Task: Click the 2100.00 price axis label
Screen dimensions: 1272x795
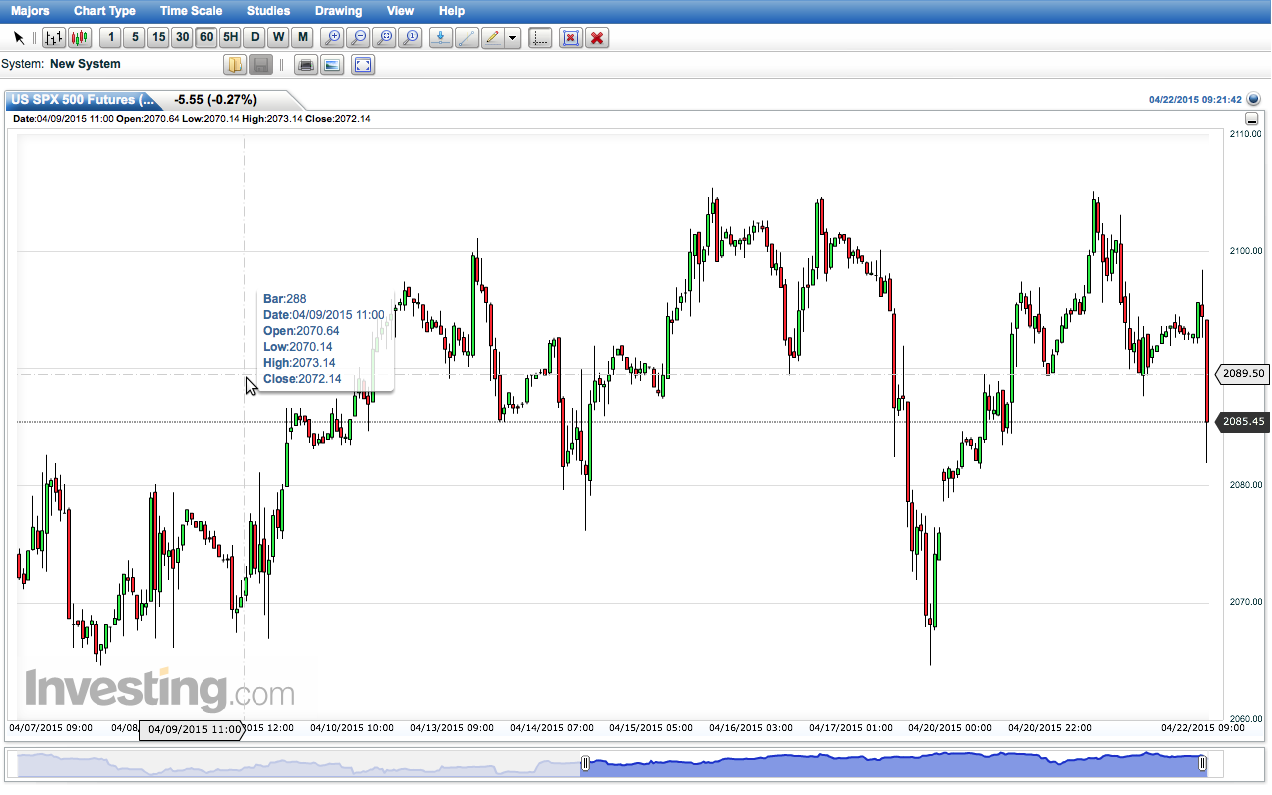Action: coord(1247,250)
